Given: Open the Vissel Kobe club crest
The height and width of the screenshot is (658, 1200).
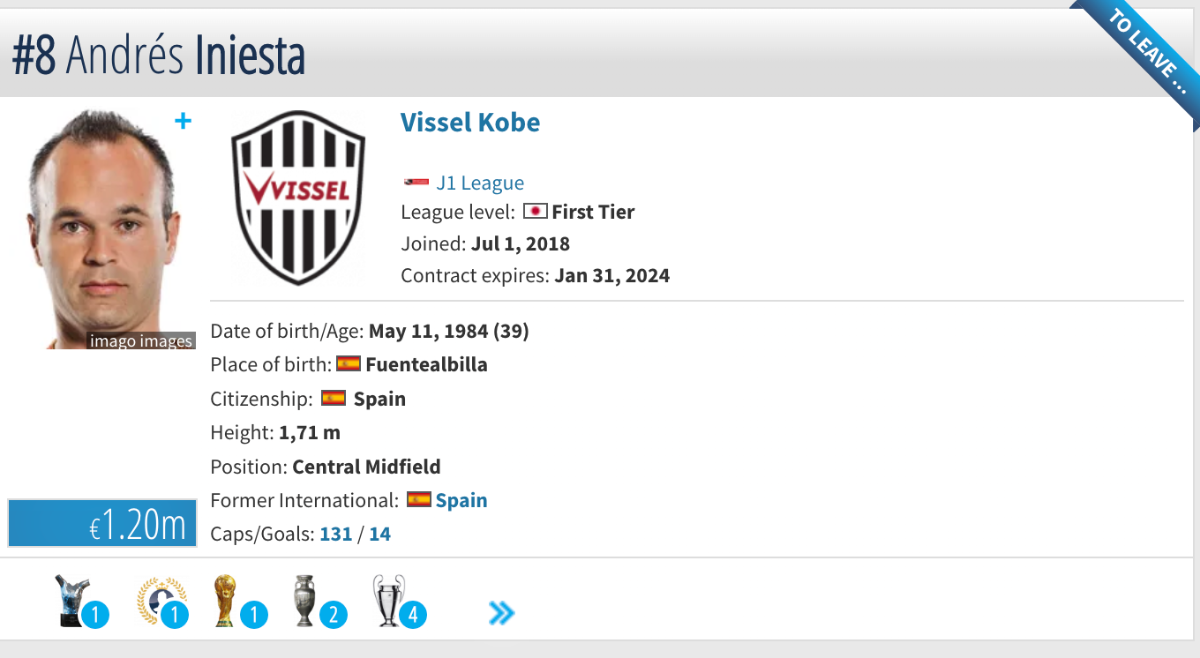Looking at the screenshot, I should coord(298,198).
